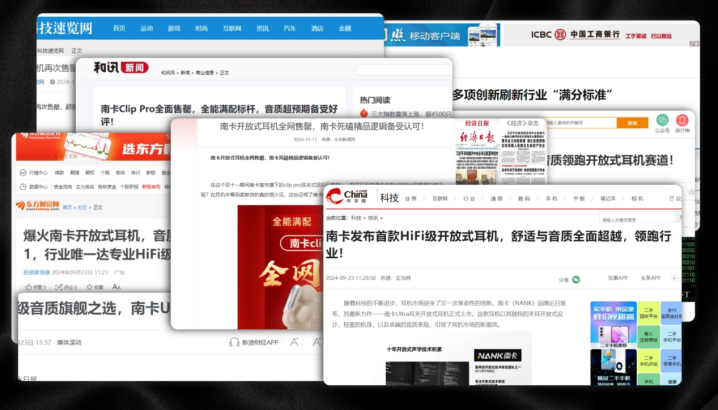The height and width of the screenshot is (410, 718).
Task: Open 数码 in the 中华网 科技 navigation bar
Action: 524,198
